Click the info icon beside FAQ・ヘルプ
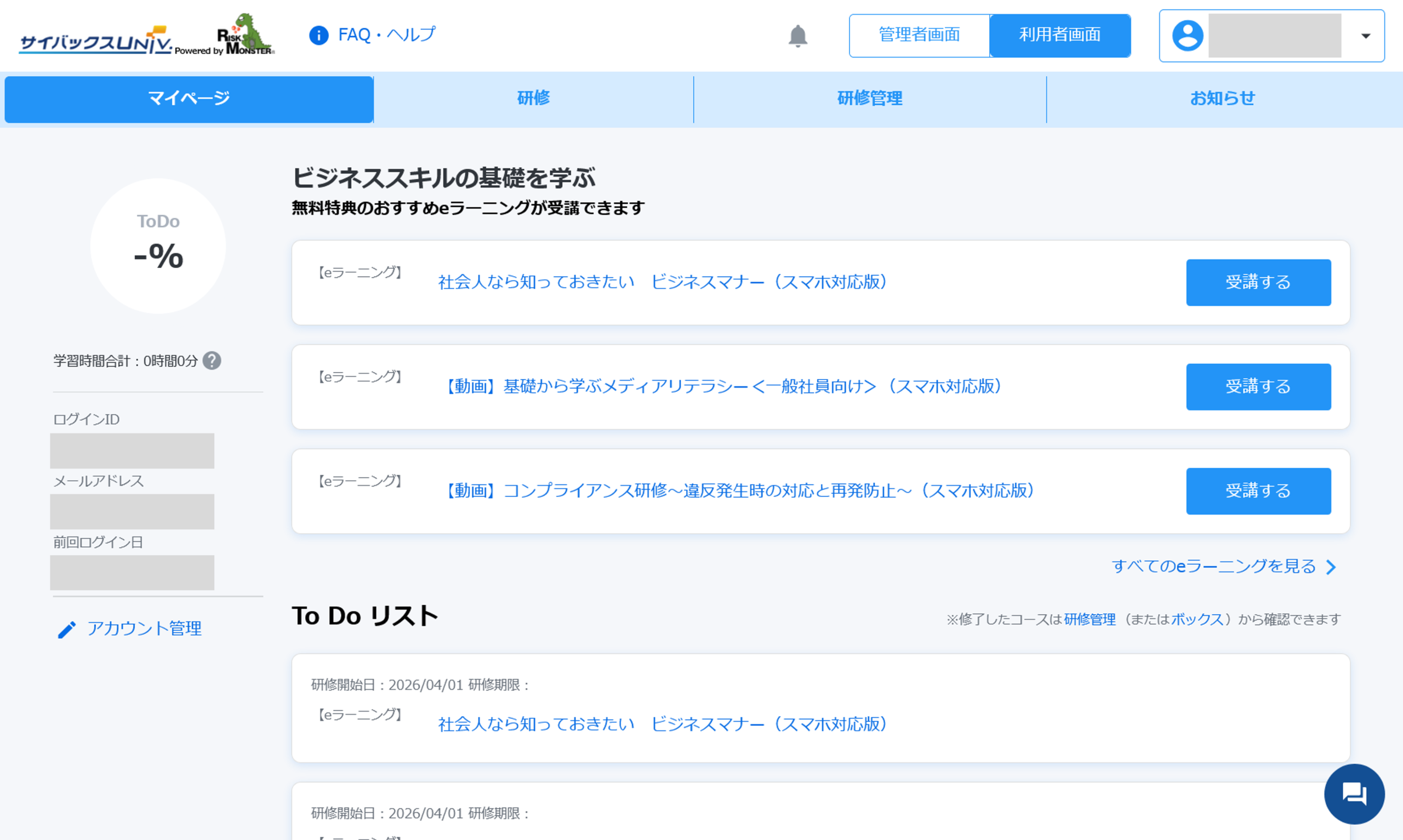The image size is (1403, 840). 318,35
